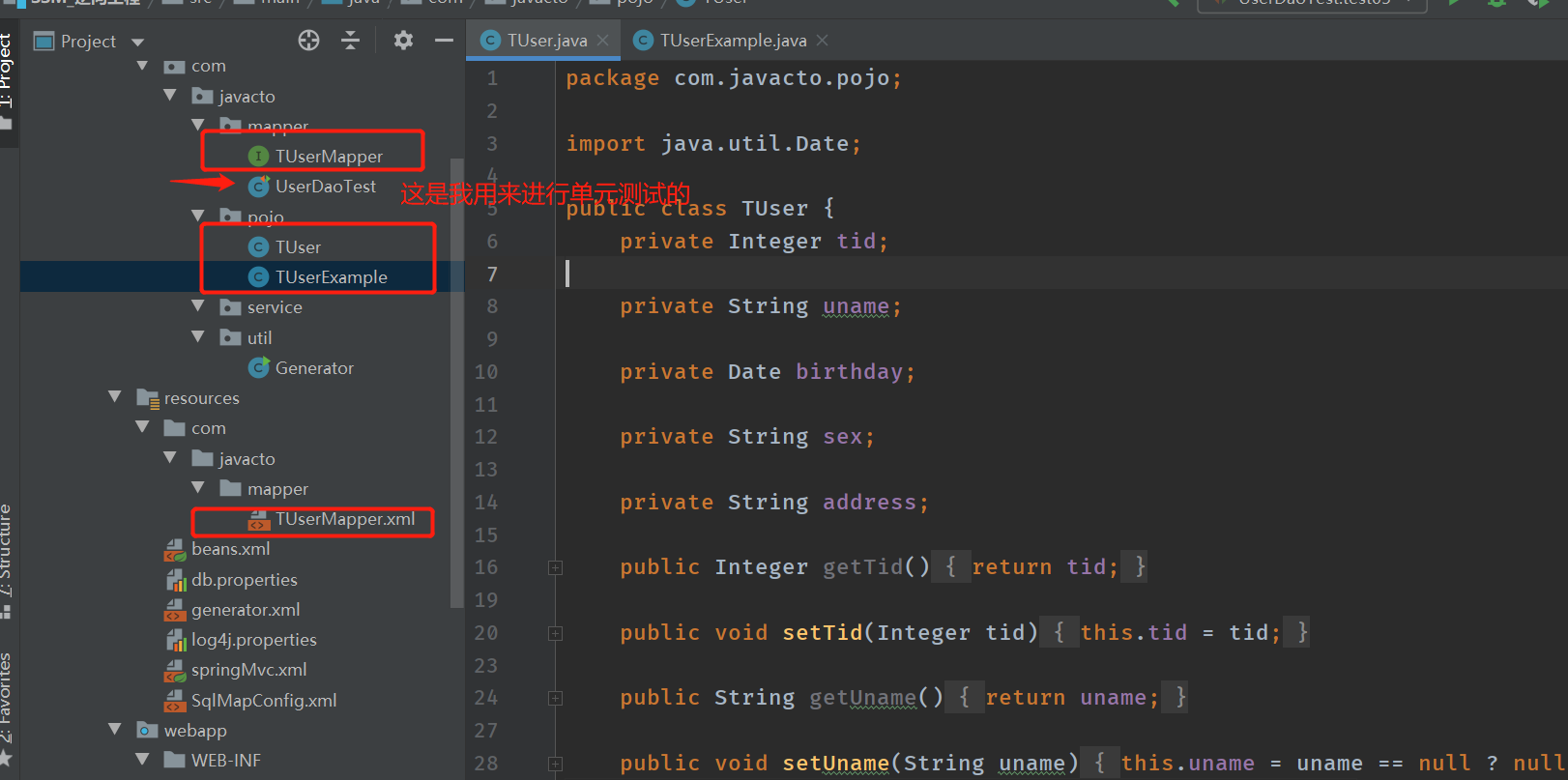Click the beans.xml file icon
1568x780 pixels.
point(175,550)
